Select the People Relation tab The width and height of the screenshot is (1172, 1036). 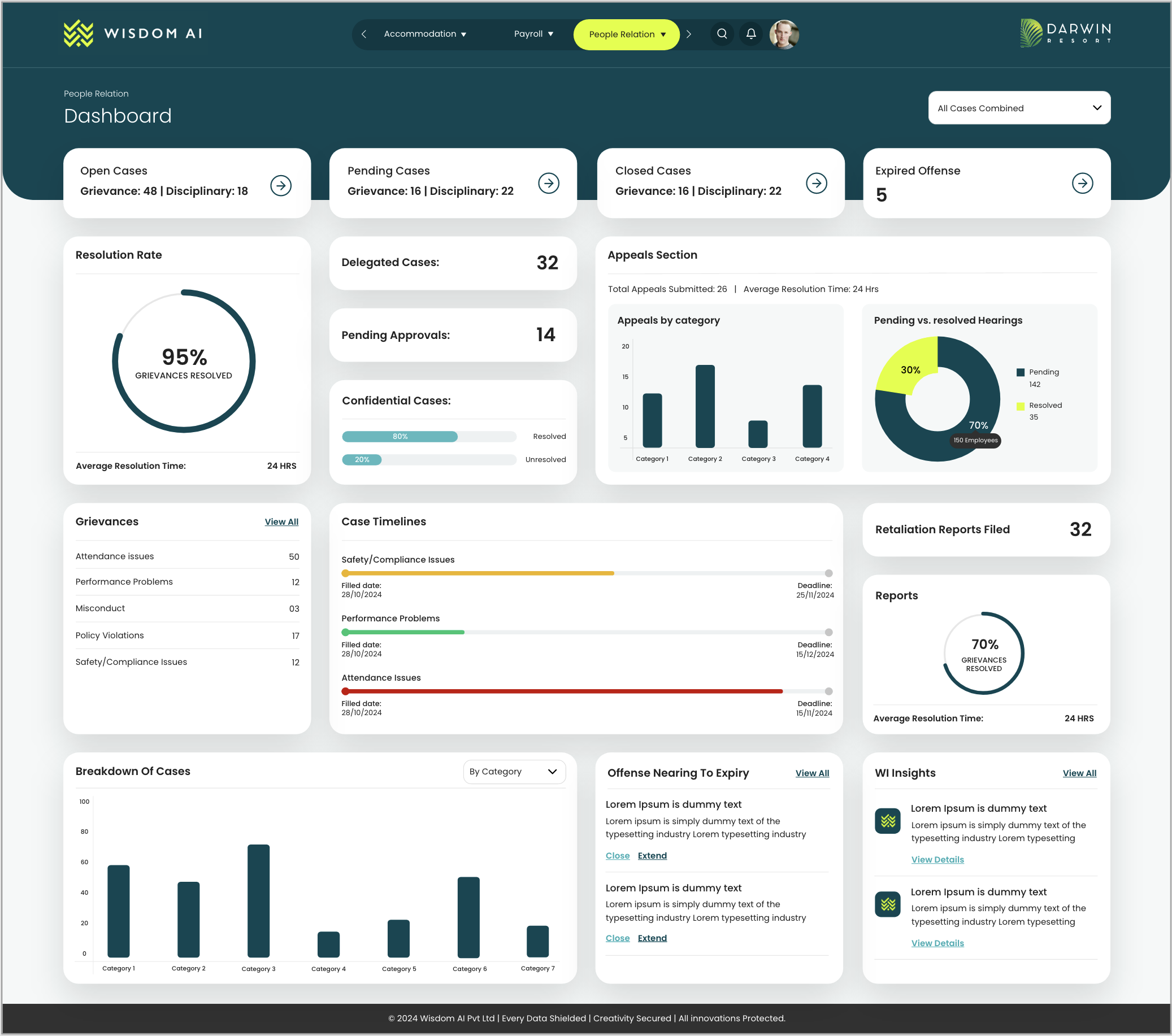[626, 34]
